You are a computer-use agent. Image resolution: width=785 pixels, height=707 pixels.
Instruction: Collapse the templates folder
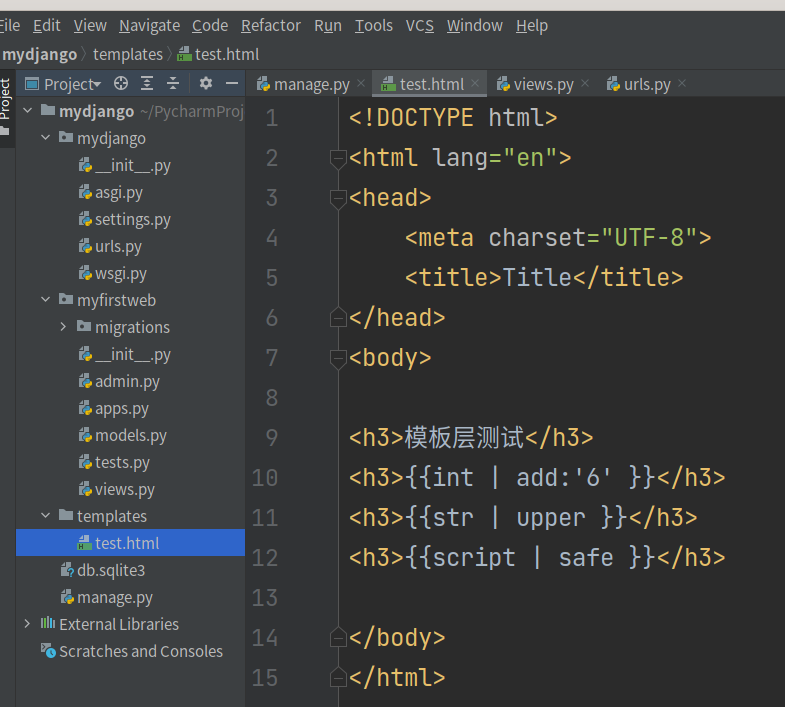(x=46, y=516)
